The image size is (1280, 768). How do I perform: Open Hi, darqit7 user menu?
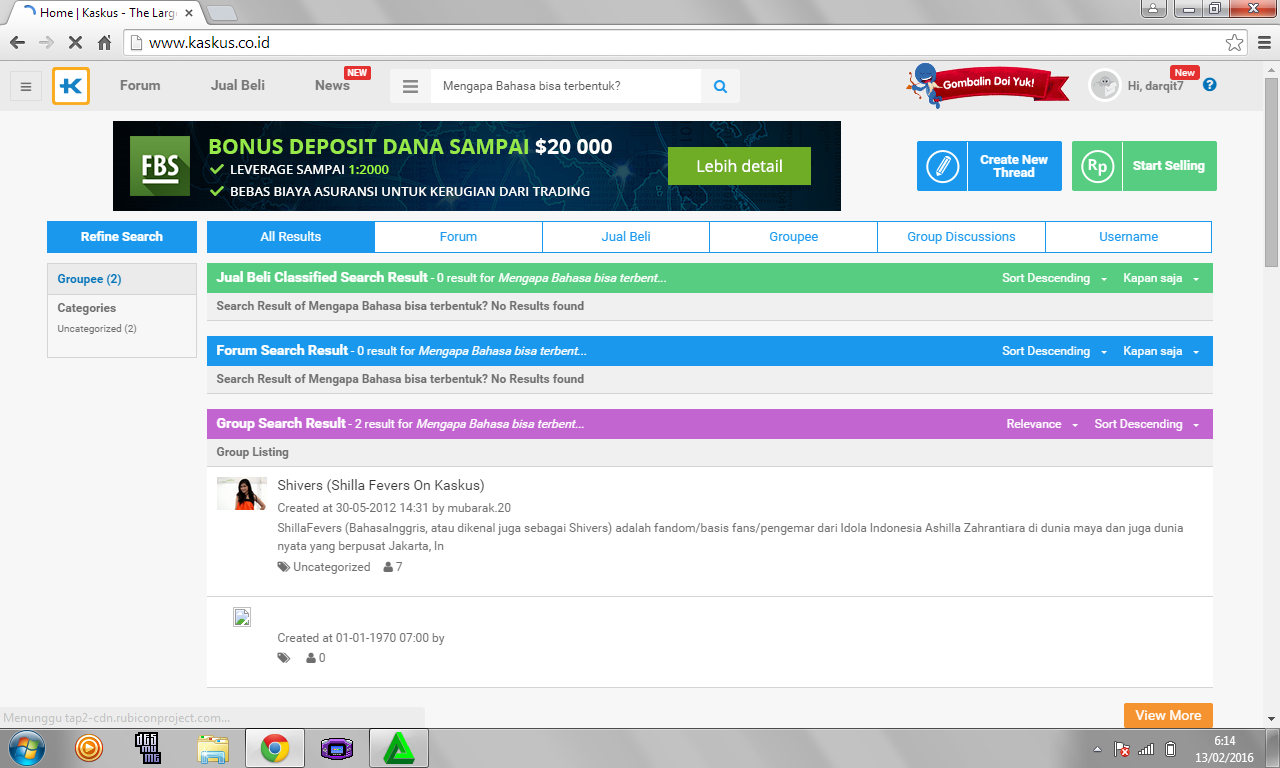[x=1155, y=86]
